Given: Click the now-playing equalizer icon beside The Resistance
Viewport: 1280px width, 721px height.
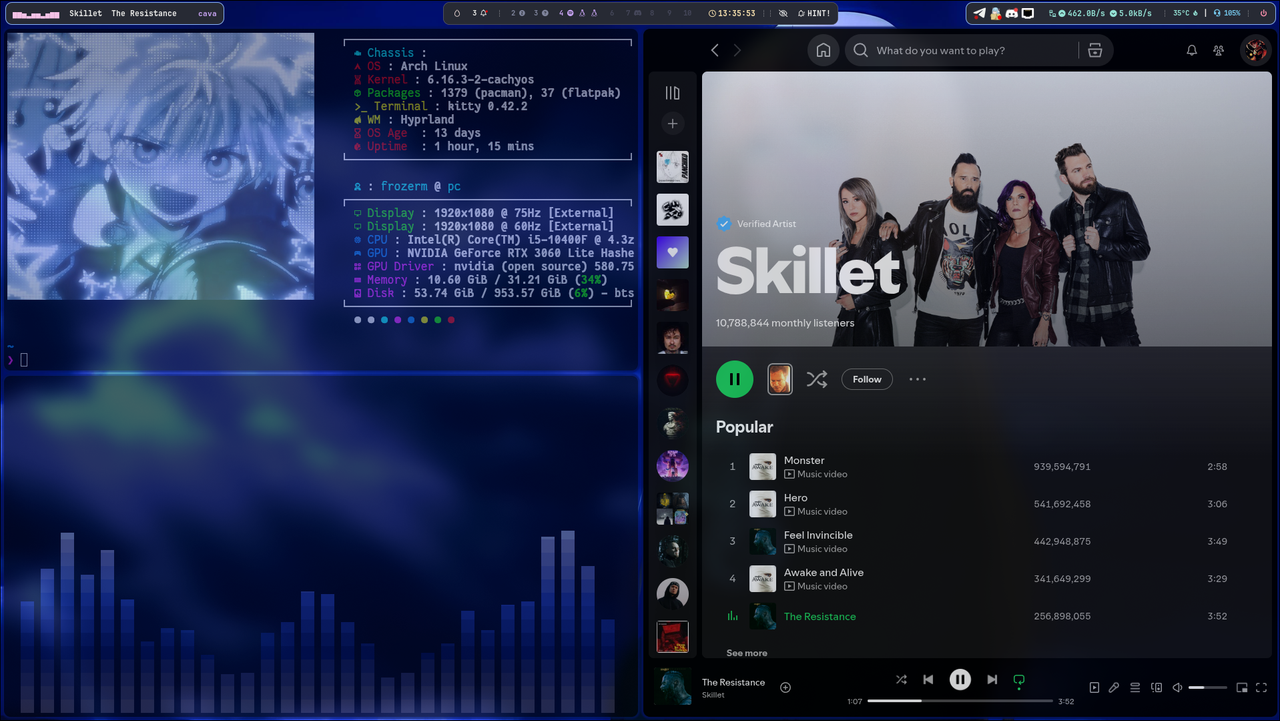Looking at the screenshot, I should (733, 617).
